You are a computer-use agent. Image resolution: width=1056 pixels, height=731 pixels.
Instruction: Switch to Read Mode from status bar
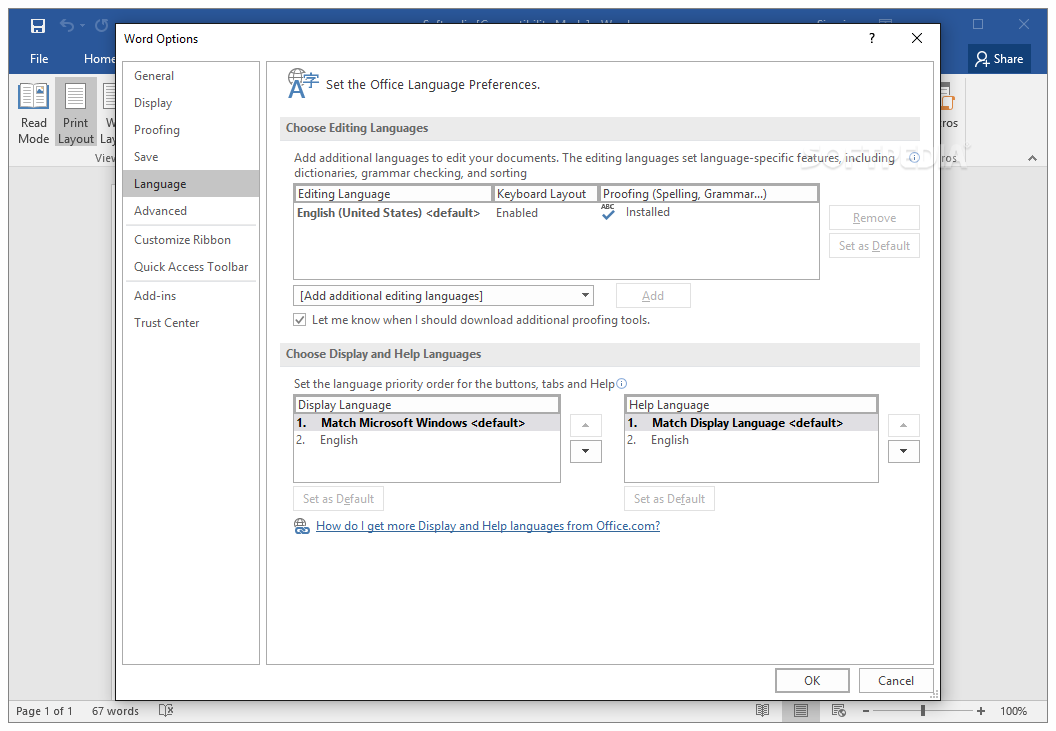pyautogui.click(x=762, y=710)
